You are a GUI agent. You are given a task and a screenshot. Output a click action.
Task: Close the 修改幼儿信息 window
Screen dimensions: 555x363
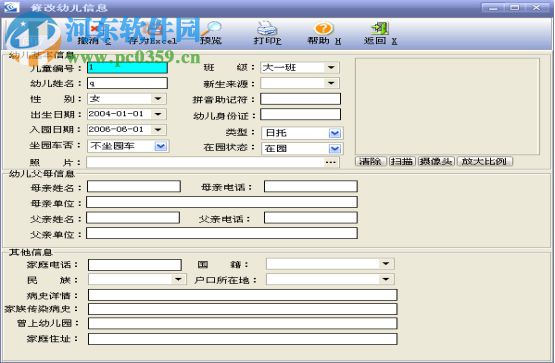pos(537,7)
